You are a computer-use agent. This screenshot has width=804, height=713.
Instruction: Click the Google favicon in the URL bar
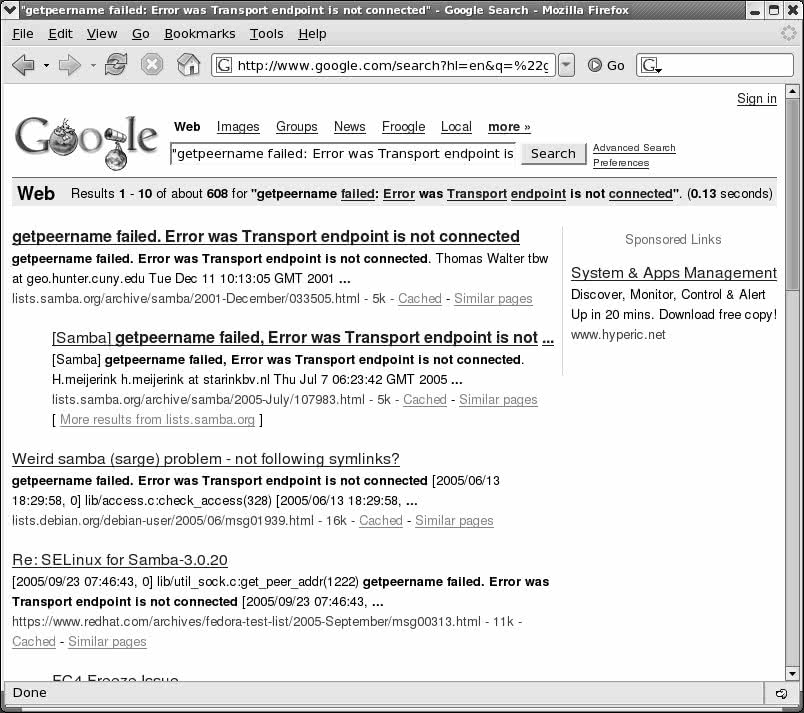[224, 65]
